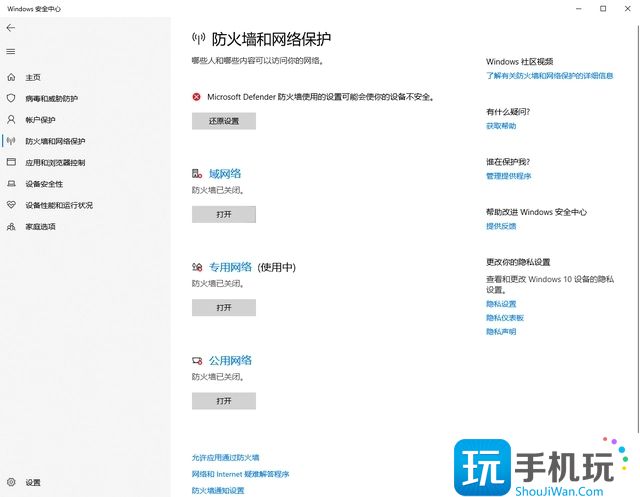640x497 pixels.
Task: Open 了解有关防火墙和网络保护的详细信息 link
Action: [x=549, y=75]
